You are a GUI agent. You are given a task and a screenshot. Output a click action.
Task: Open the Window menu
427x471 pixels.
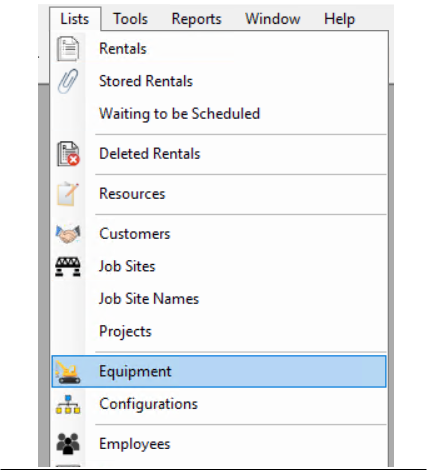[273, 19]
